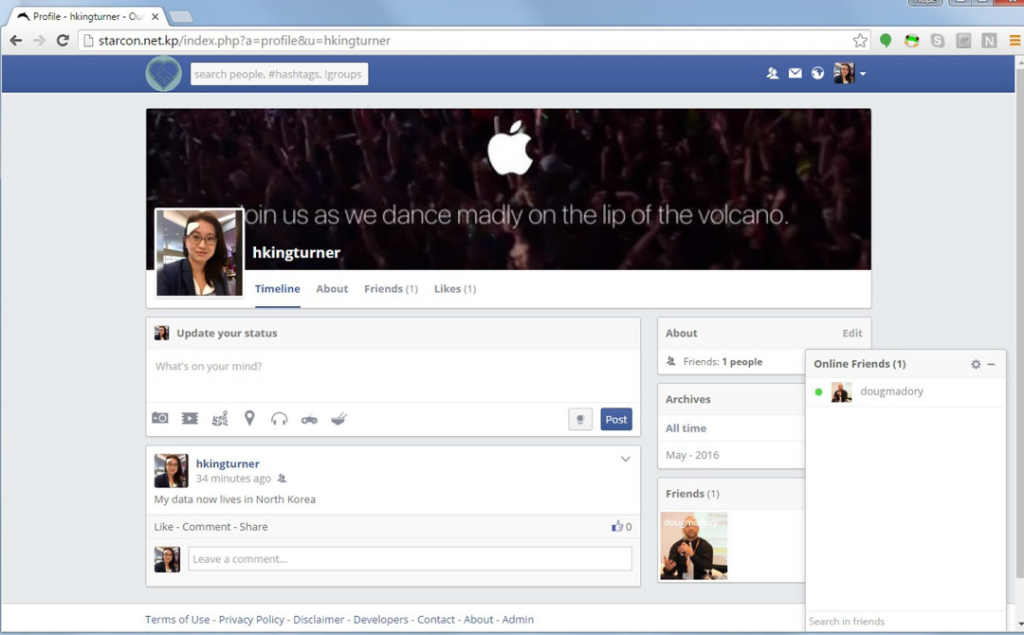Image resolution: width=1024 pixels, height=635 pixels.
Task: Open Online Friends settings gear
Action: click(x=976, y=364)
